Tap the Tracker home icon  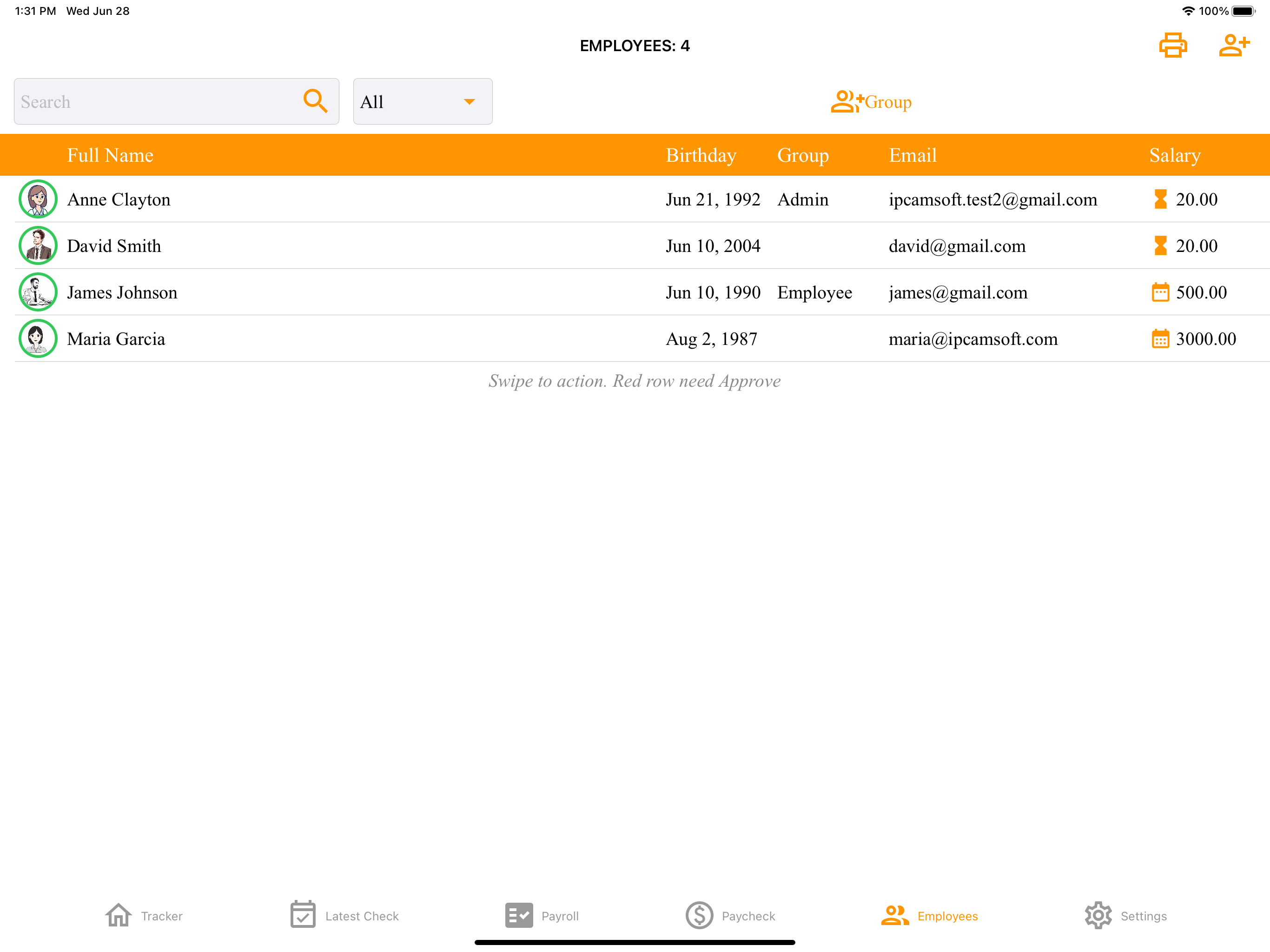[x=119, y=915]
